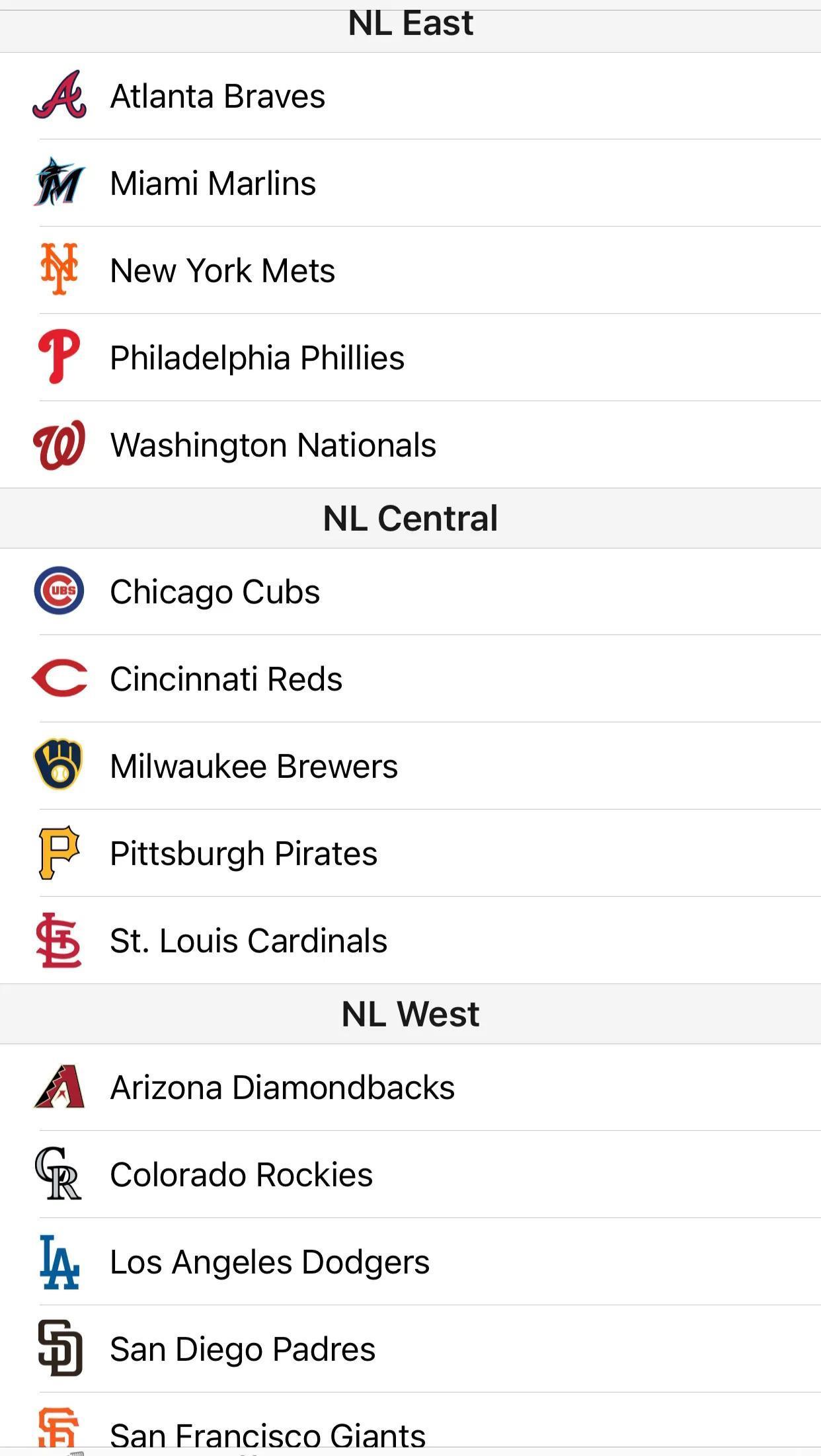Select the Los Angeles Dodgers logo
821x1456 pixels.
pos(59,1262)
